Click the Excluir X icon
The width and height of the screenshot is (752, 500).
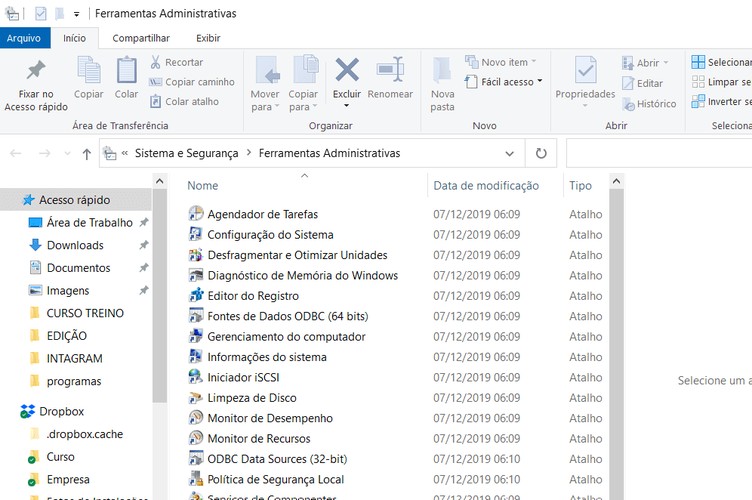click(347, 70)
